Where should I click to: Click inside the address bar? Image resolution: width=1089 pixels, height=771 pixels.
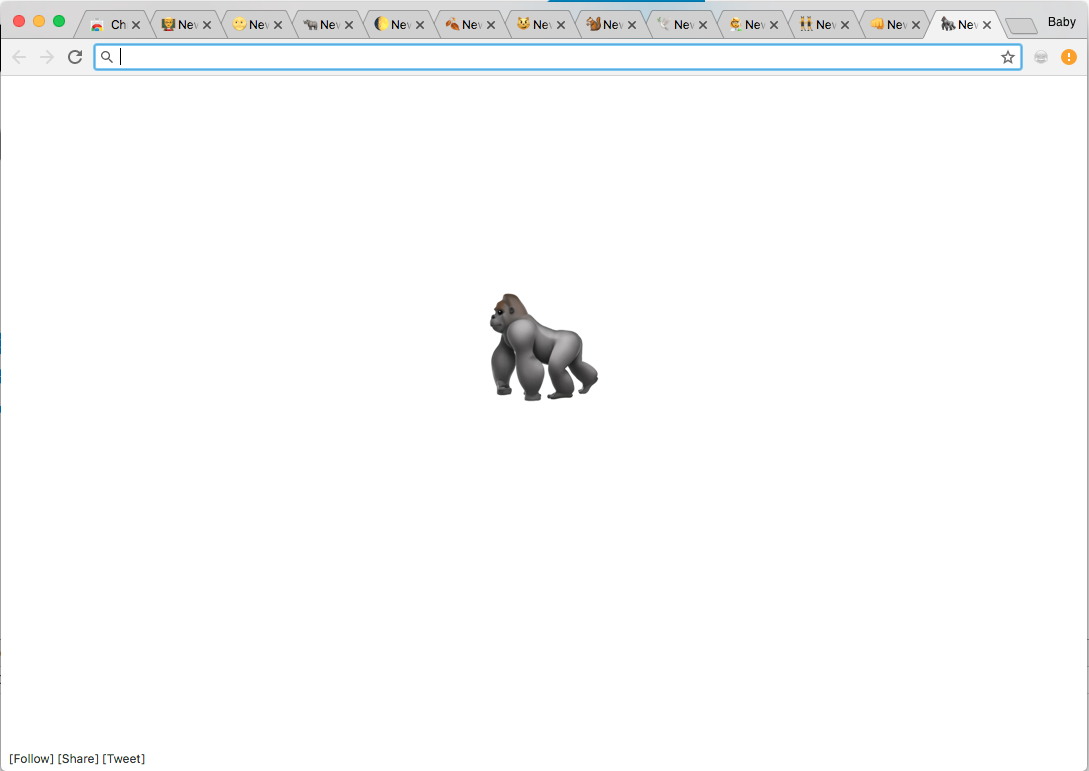(400, 57)
